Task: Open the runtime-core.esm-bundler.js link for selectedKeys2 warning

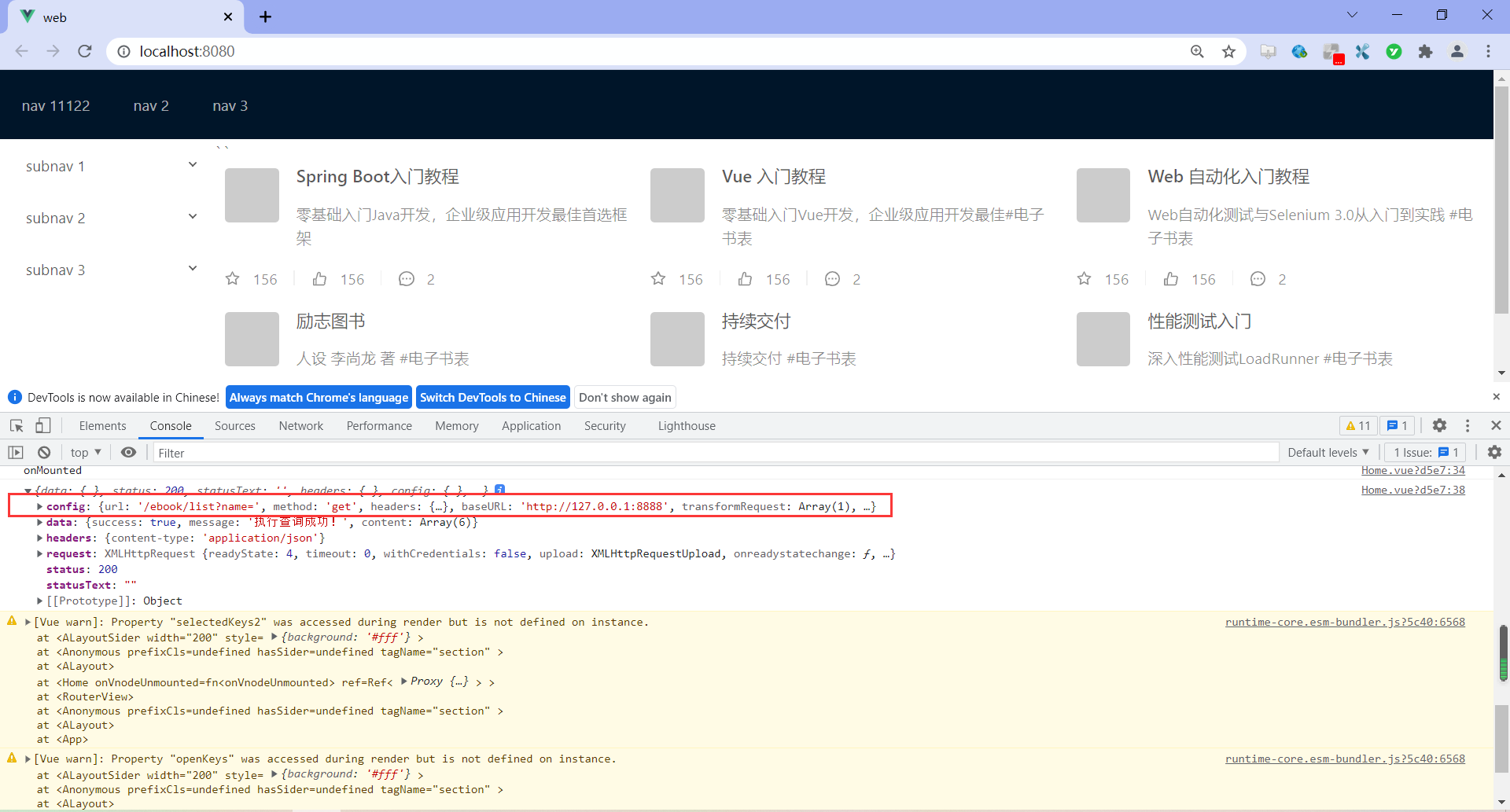Action: click(x=1345, y=622)
